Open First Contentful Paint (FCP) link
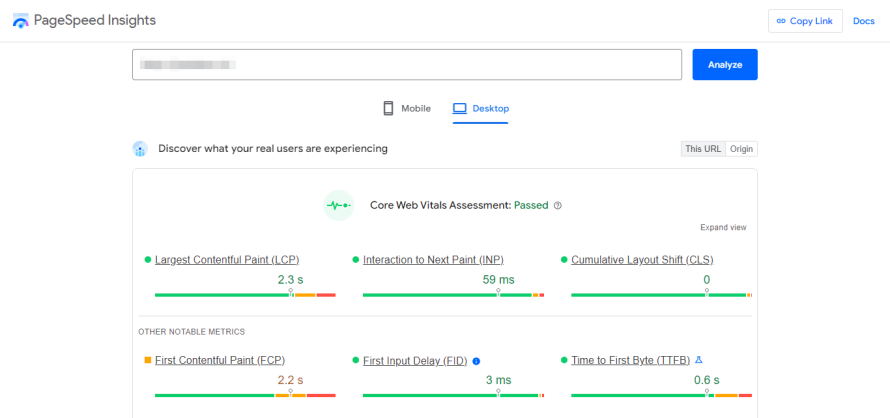 220,360
